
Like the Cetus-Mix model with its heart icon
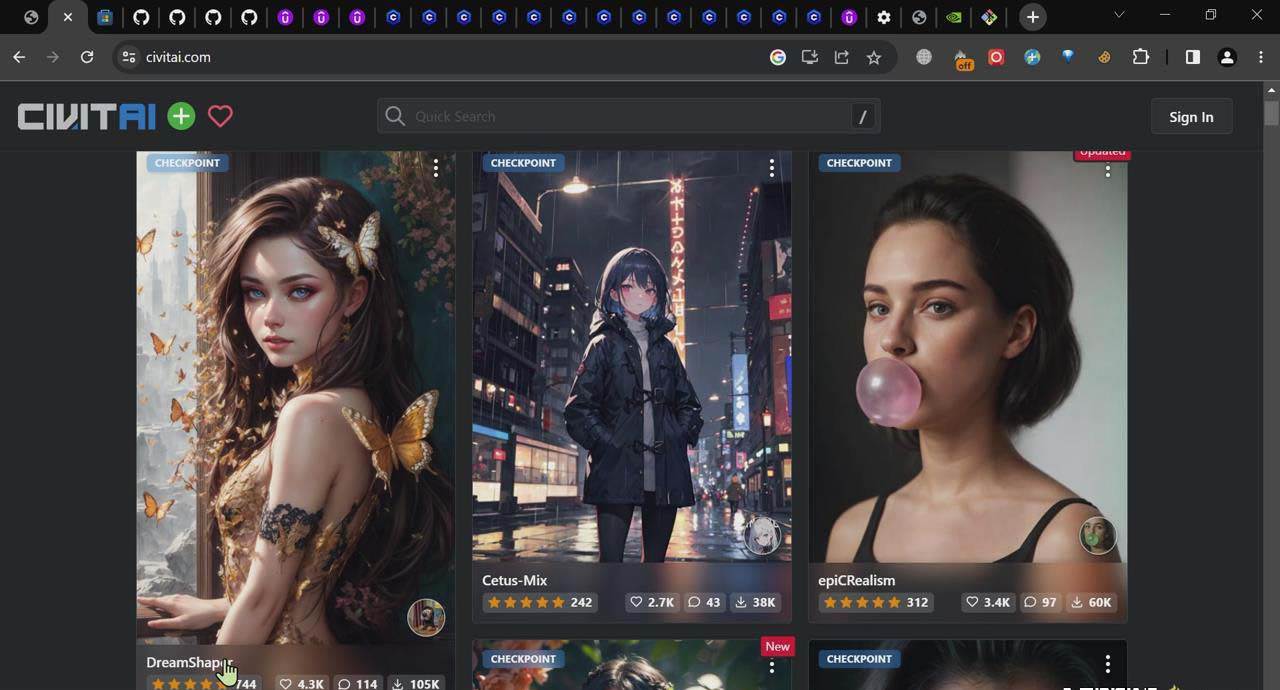[636, 602]
